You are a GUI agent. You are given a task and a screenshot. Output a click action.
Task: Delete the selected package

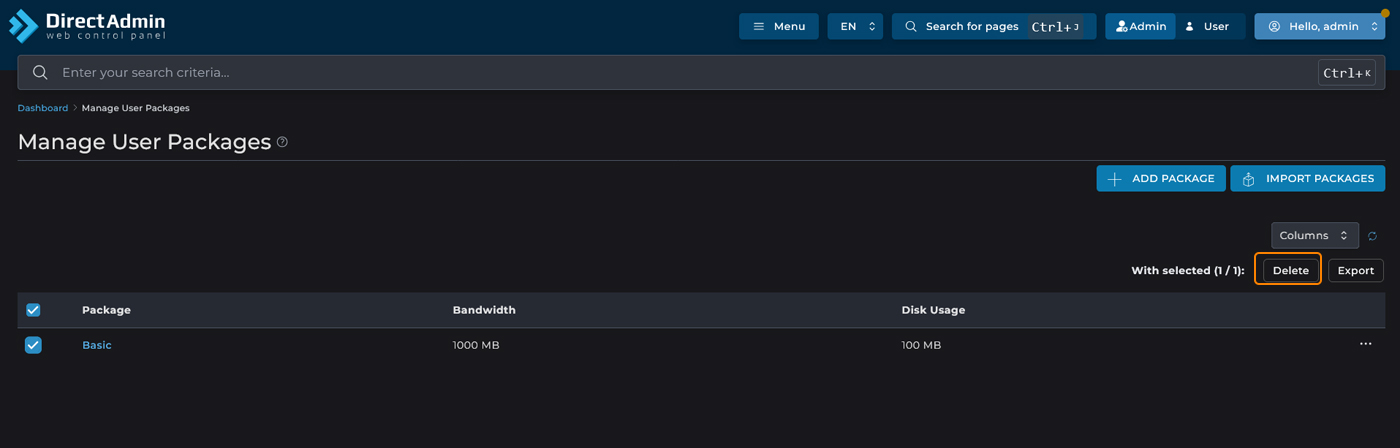point(1290,270)
